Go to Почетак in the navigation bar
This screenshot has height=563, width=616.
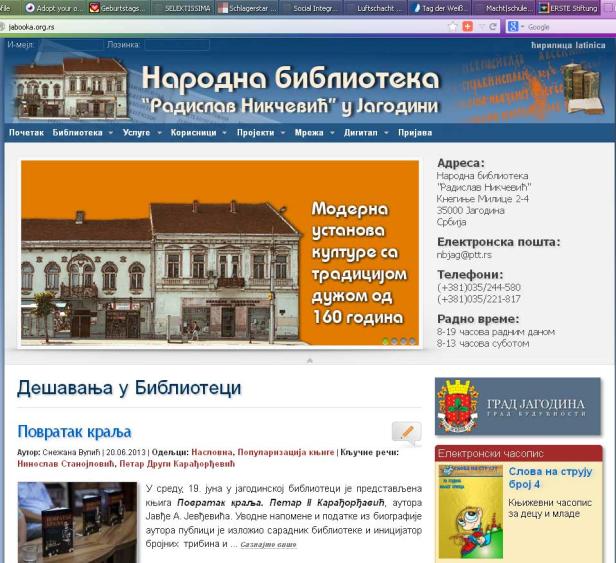pos(26,133)
